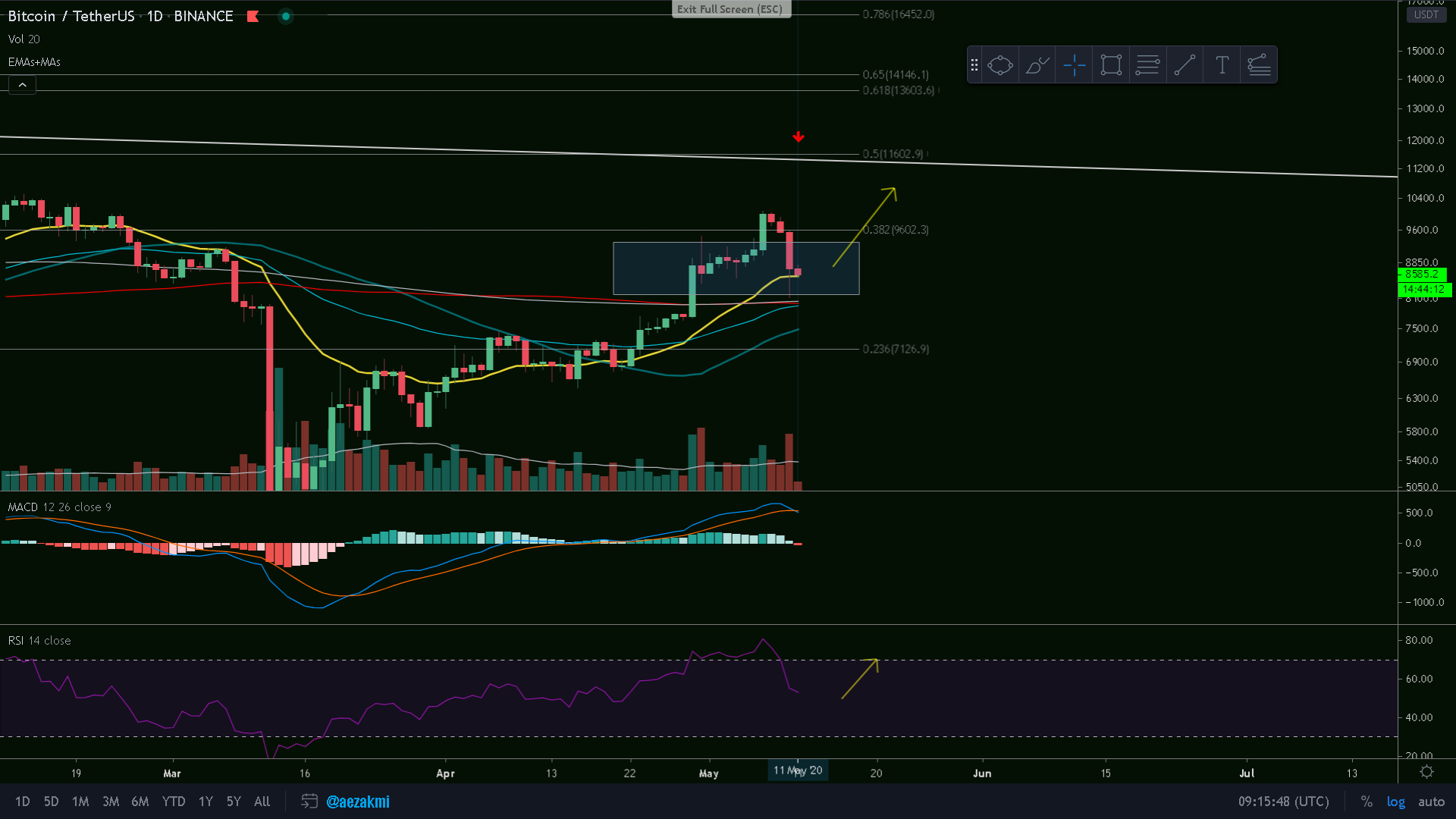The height and width of the screenshot is (819, 1456).
Task: Select the Brush drawing tool
Action: tap(1037, 65)
